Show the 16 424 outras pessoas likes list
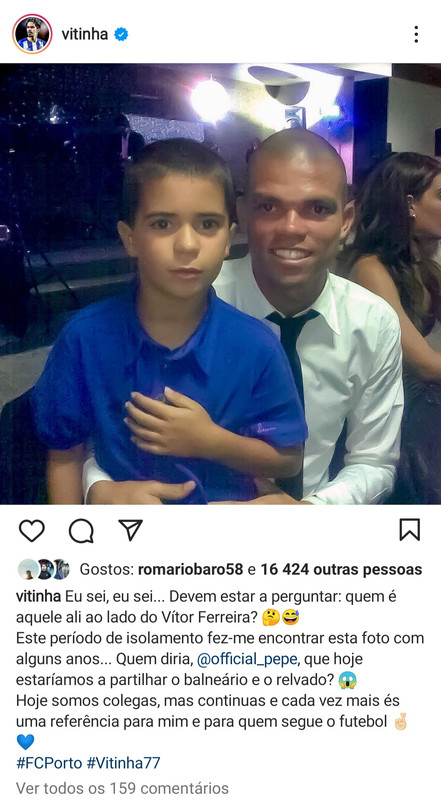This screenshot has width=441, height=800. [341, 569]
